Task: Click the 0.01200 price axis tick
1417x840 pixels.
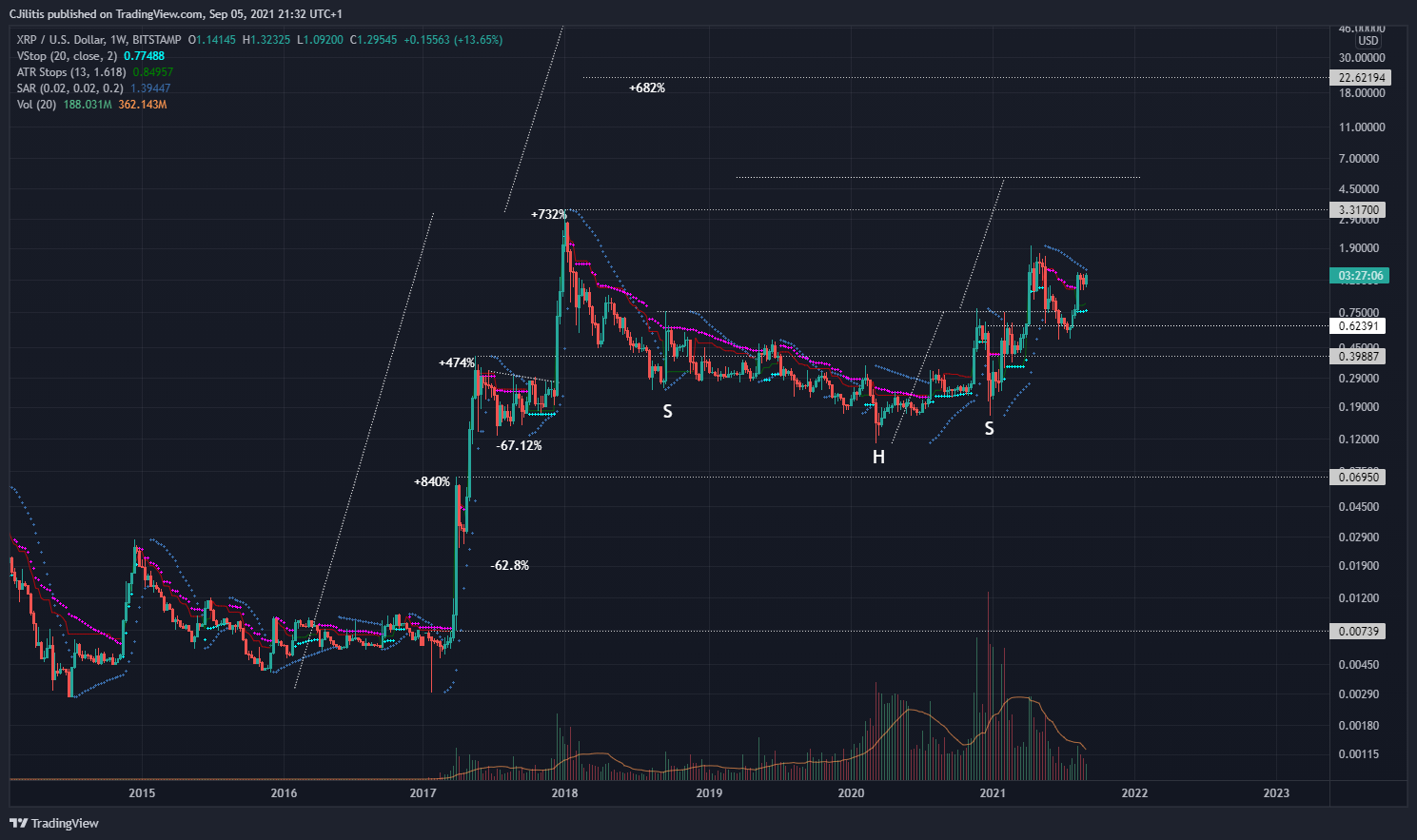Action: pyautogui.click(x=1359, y=598)
